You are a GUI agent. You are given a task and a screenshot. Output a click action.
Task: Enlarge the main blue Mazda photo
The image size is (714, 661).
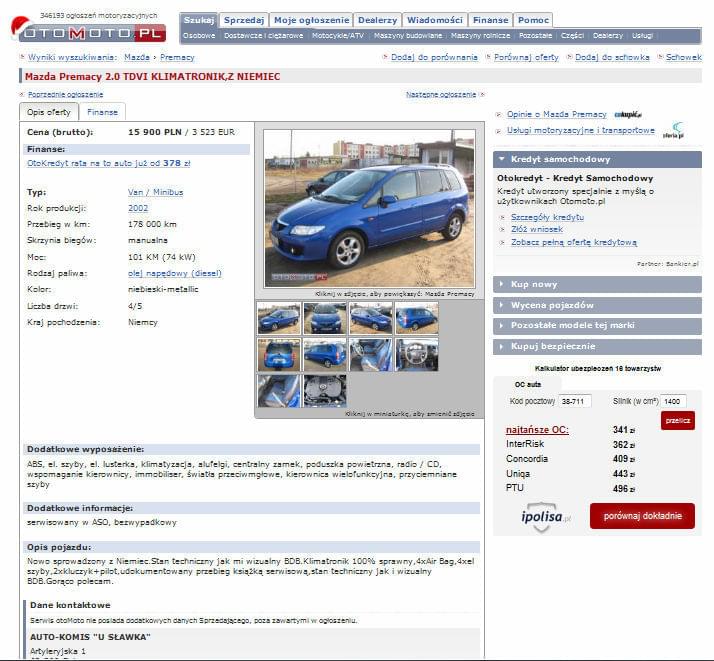coord(369,208)
